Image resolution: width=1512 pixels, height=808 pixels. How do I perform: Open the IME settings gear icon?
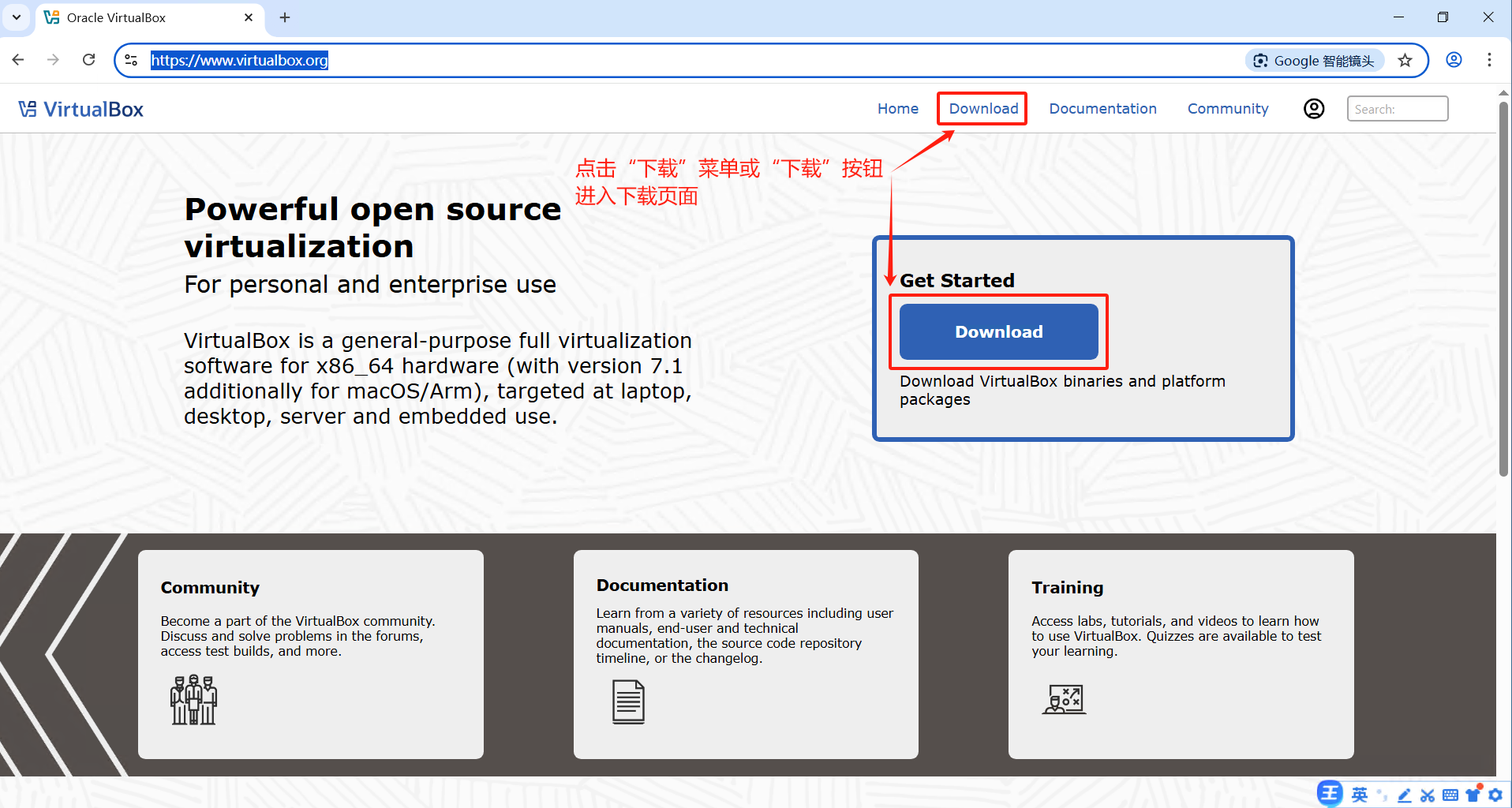coord(1495,795)
